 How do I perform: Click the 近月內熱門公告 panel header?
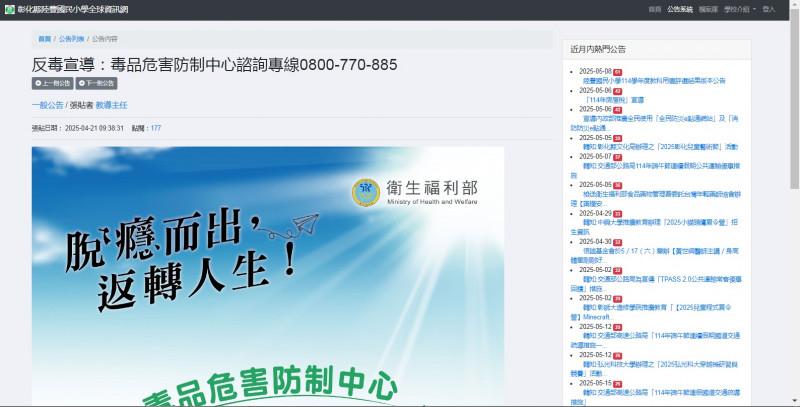[657, 49]
